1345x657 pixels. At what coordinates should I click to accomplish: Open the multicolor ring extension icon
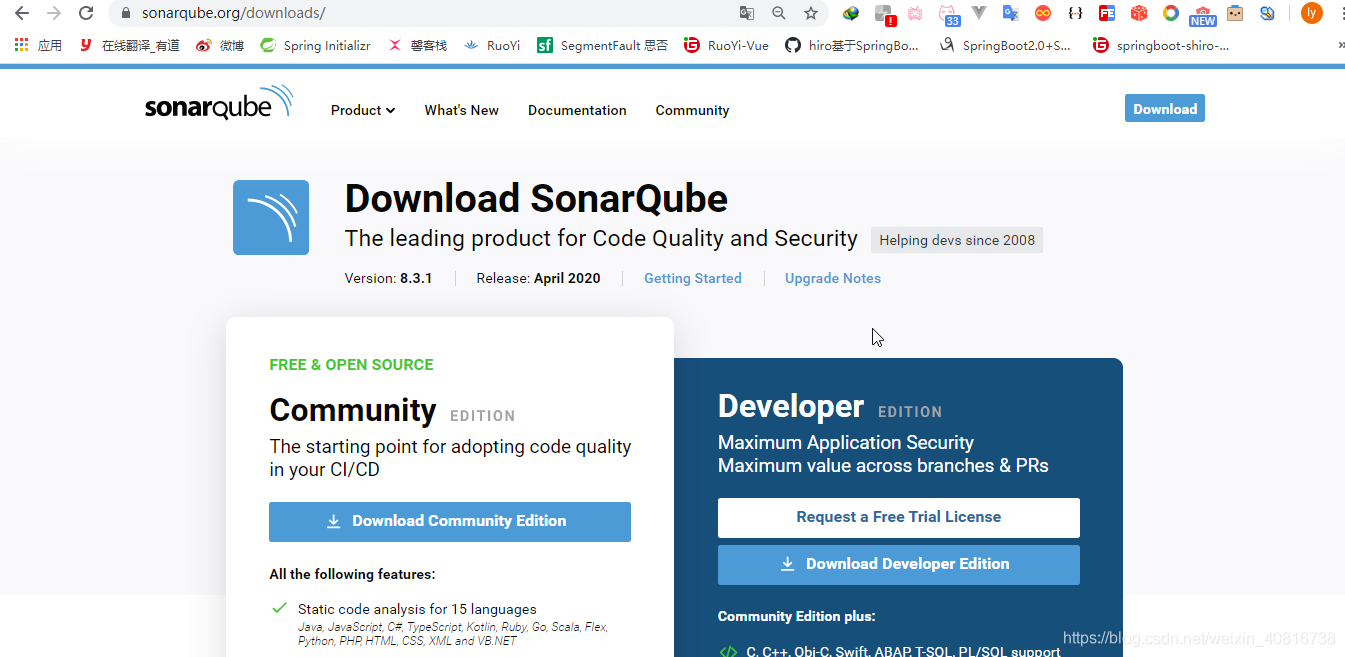(1171, 13)
